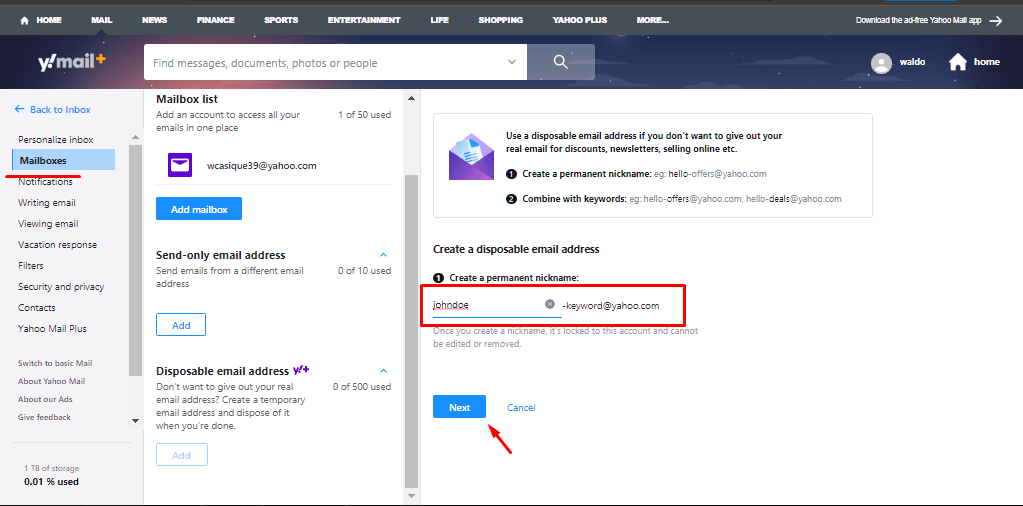Click the Cancel link
The height and width of the screenshot is (506, 1023).
pyautogui.click(x=521, y=408)
